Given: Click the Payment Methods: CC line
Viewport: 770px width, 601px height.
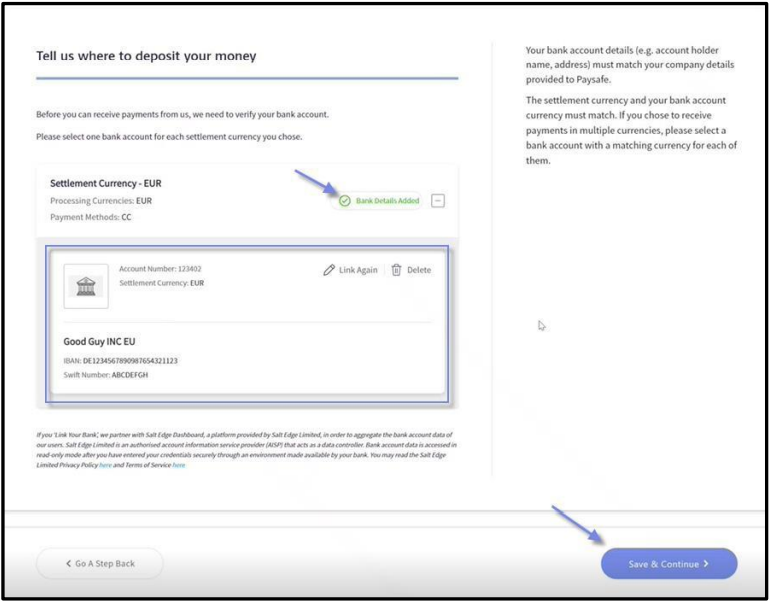Looking at the screenshot, I should (91, 217).
